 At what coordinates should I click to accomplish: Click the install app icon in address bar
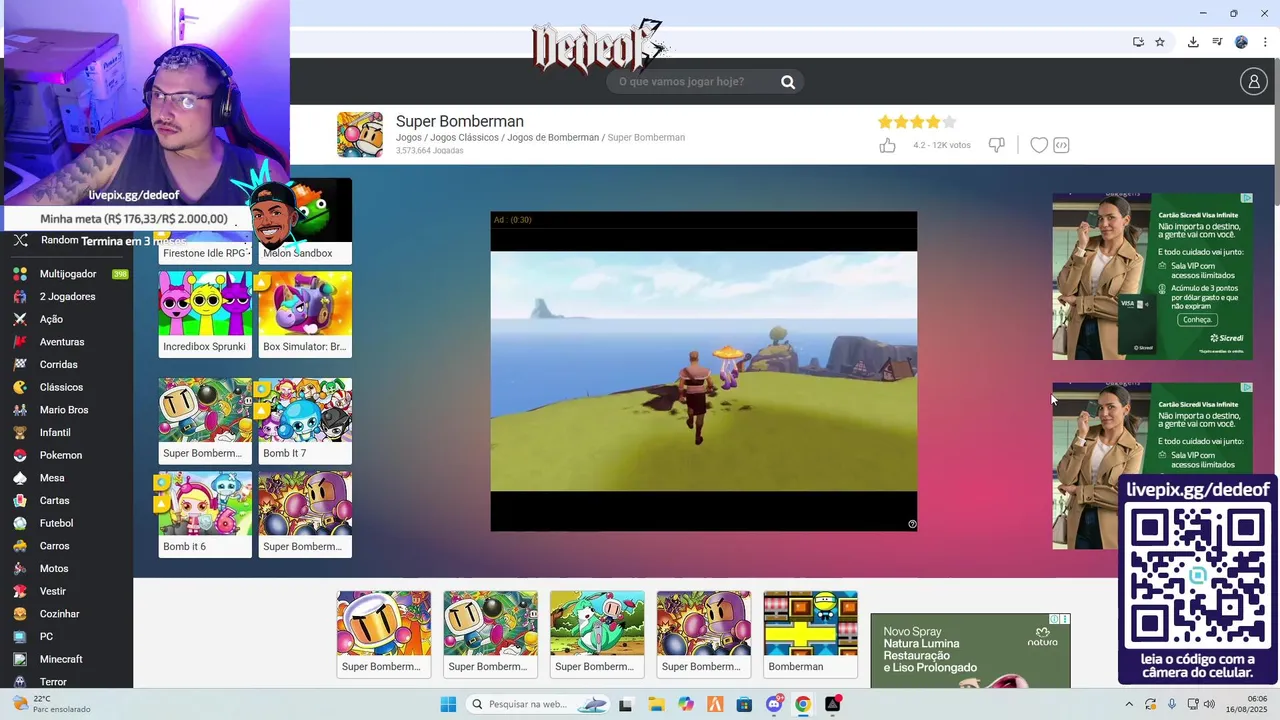click(1138, 42)
